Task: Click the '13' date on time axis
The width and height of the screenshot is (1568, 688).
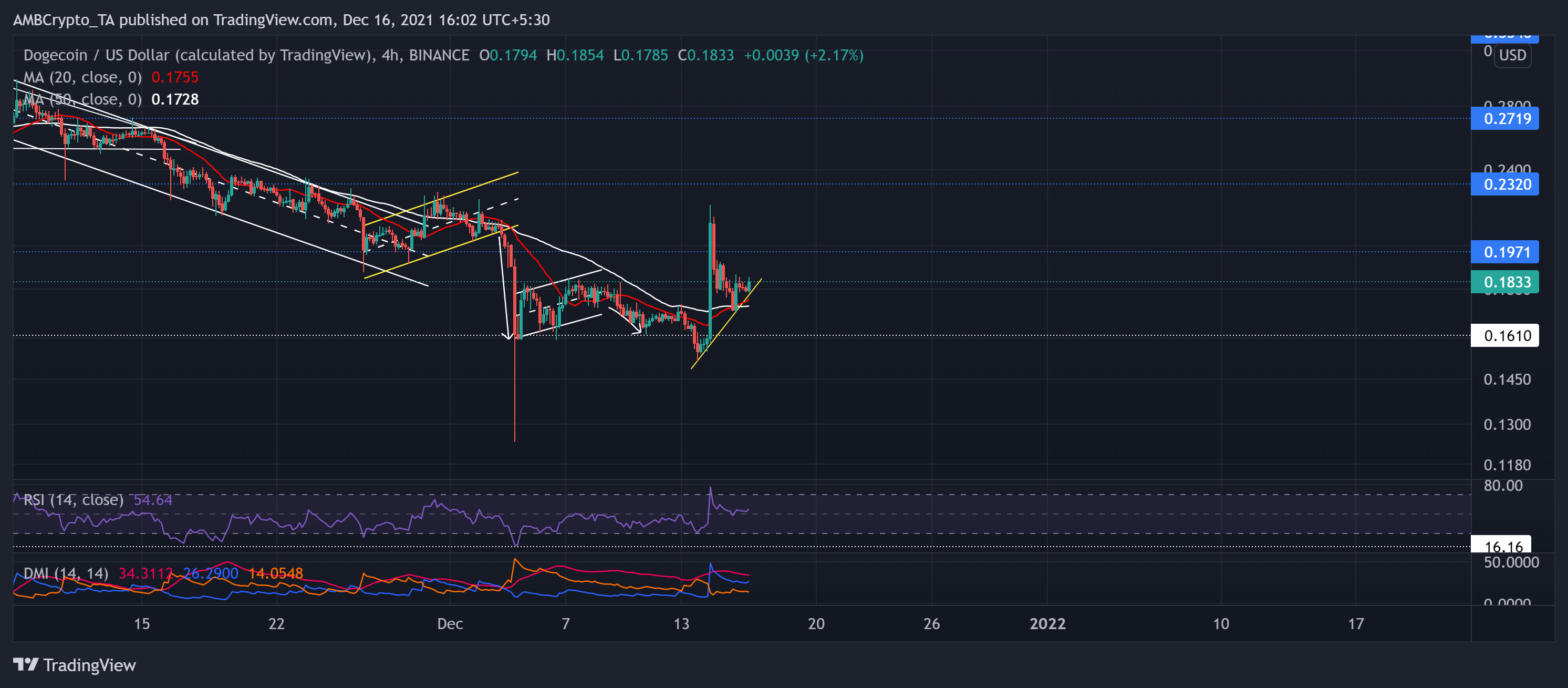Action: (x=681, y=623)
